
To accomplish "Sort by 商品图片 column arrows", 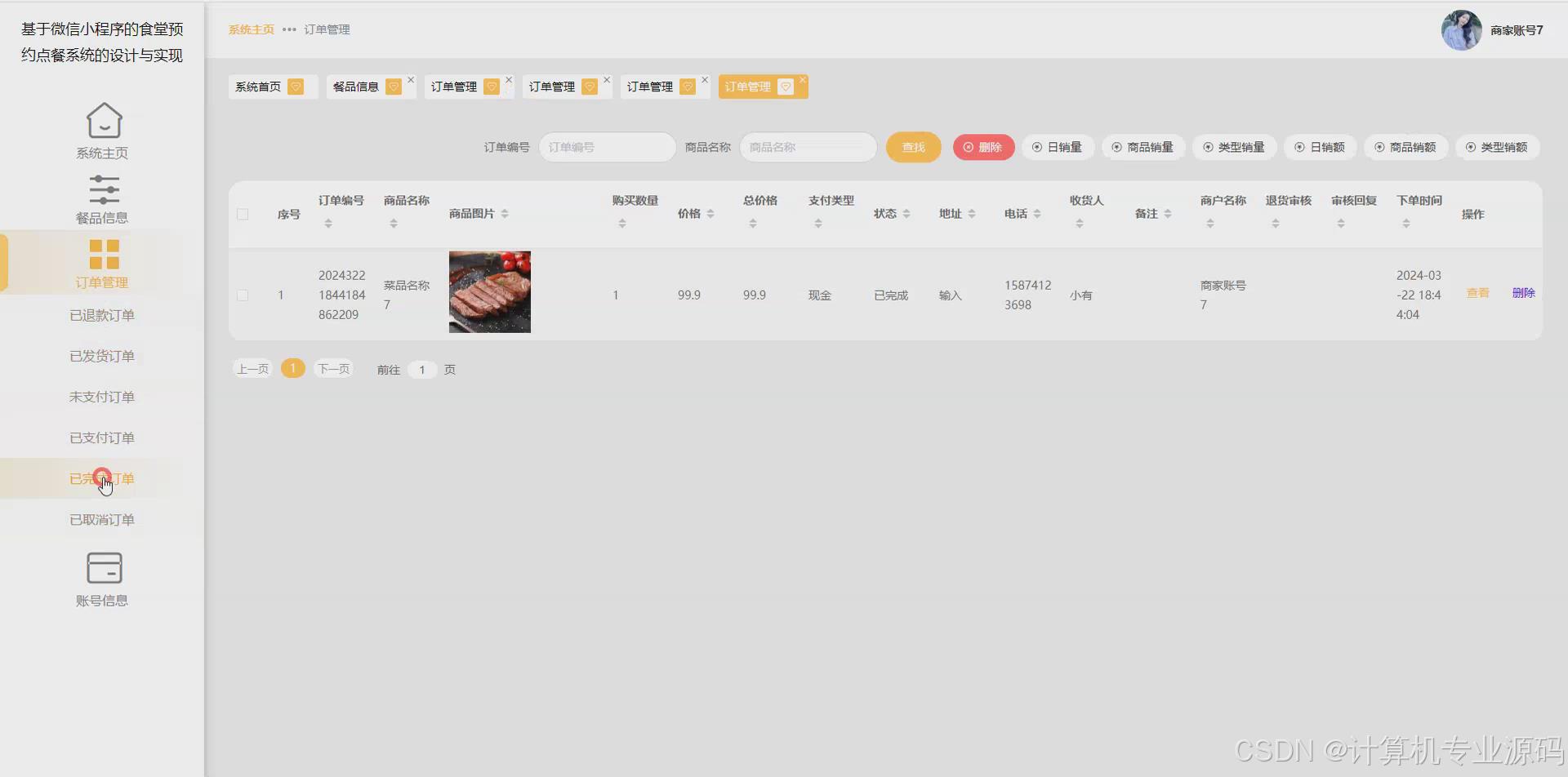I will coord(505,214).
